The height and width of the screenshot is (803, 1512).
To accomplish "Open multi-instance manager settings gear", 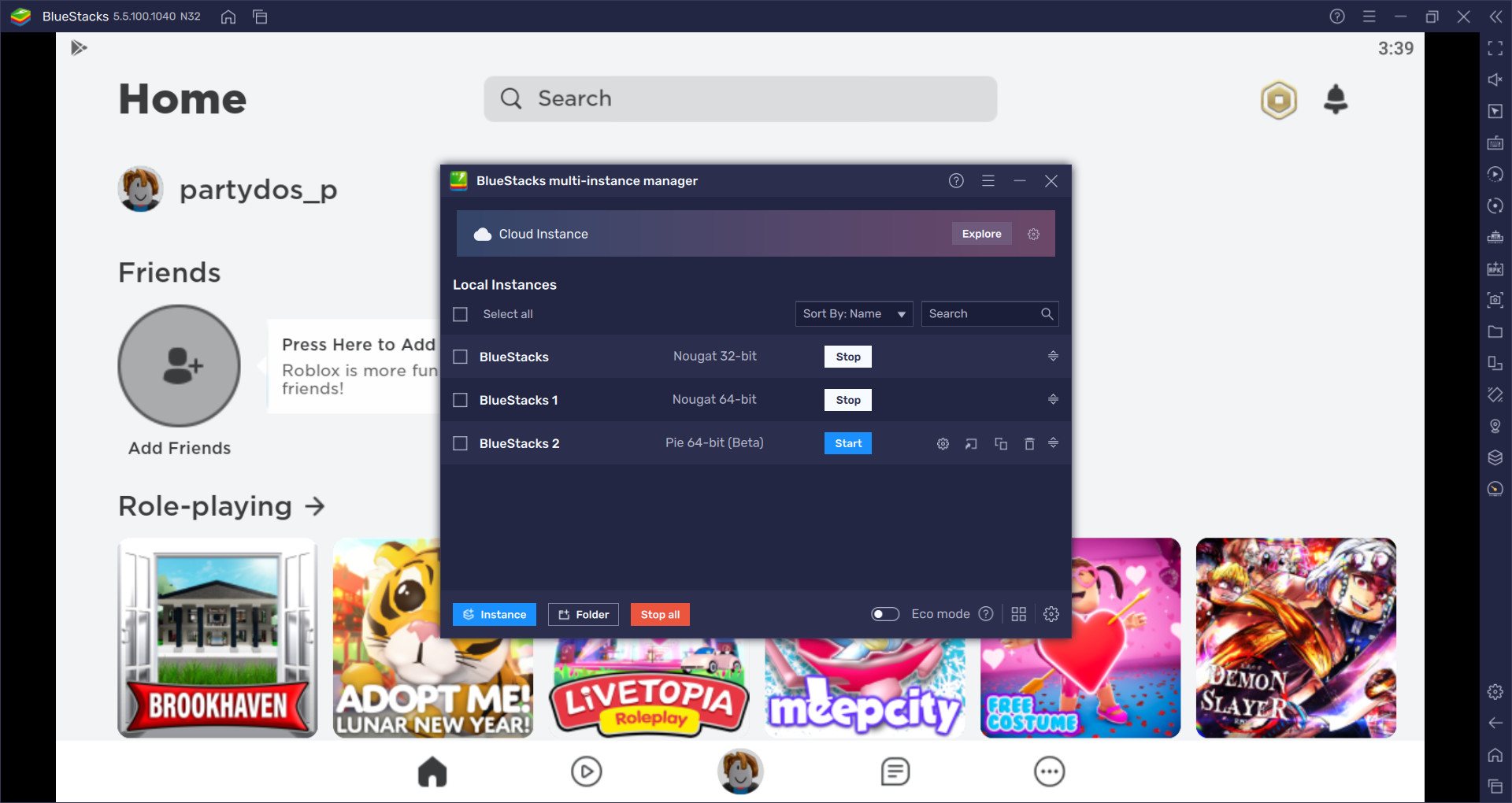I will pos(1051,614).
